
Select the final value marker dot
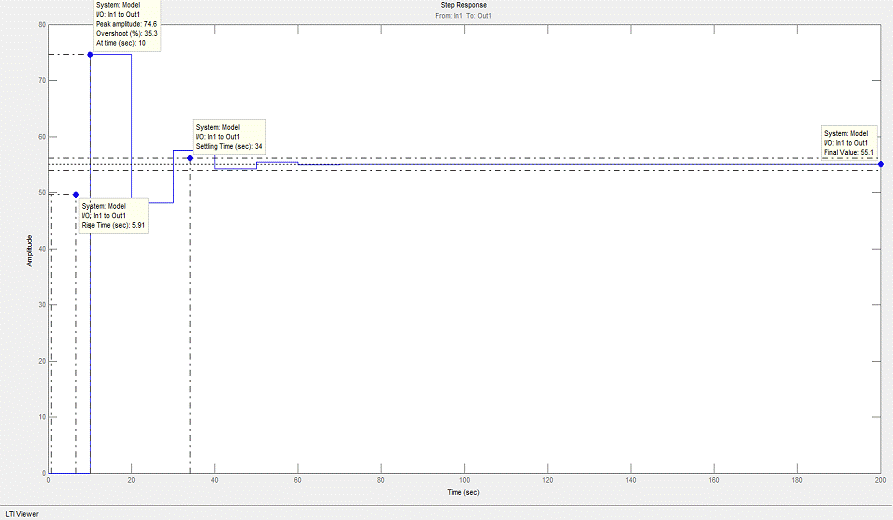click(880, 164)
